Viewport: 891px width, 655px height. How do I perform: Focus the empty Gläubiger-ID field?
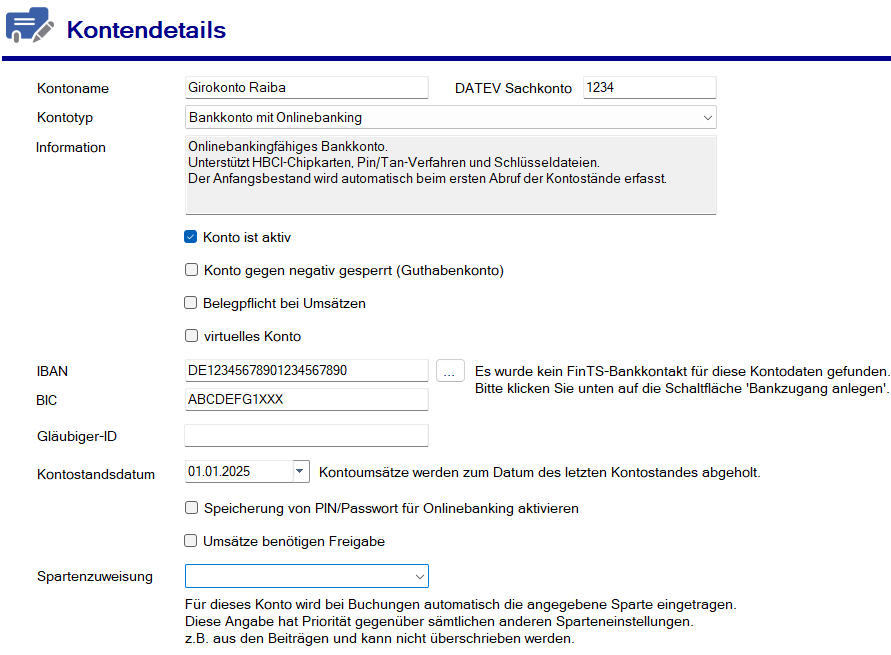tap(306, 436)
